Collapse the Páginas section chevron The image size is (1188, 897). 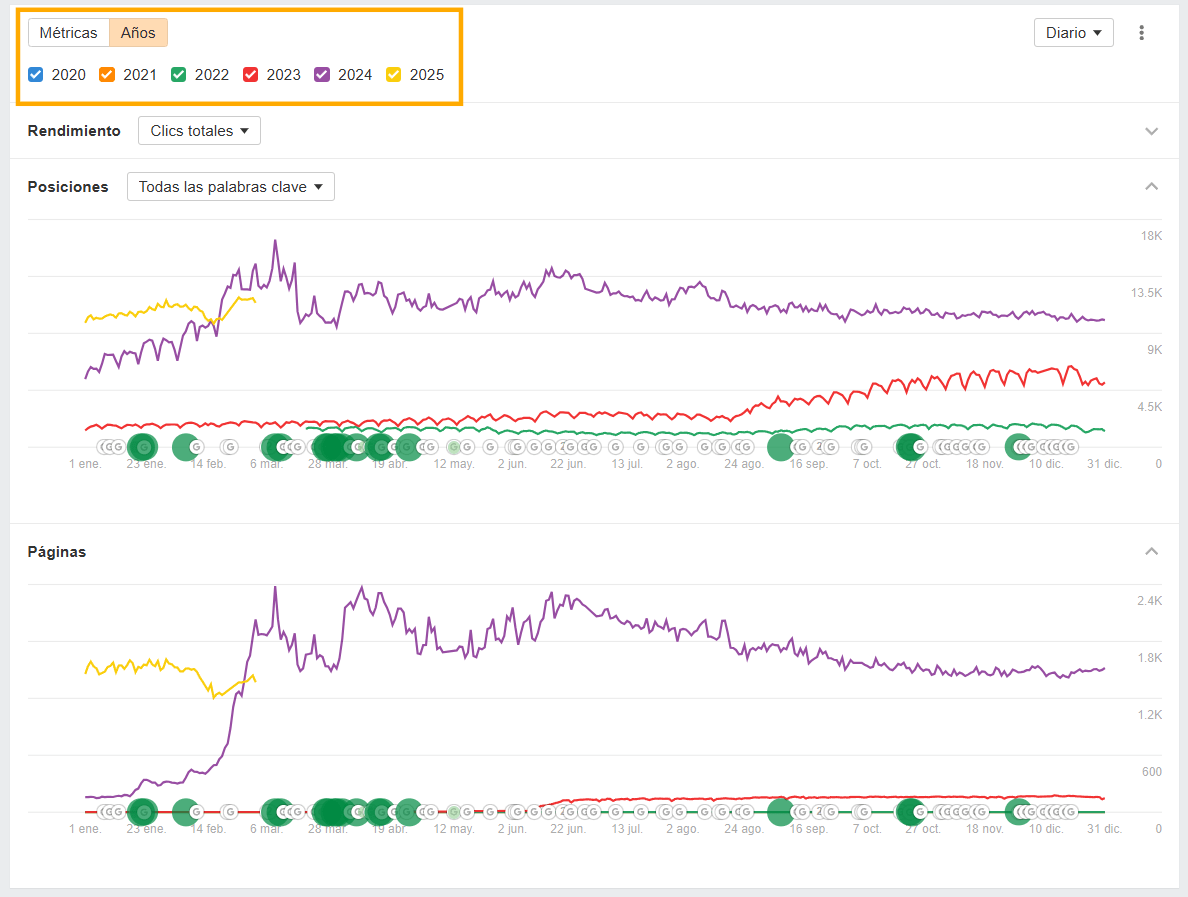click(x=1152, y=552)
